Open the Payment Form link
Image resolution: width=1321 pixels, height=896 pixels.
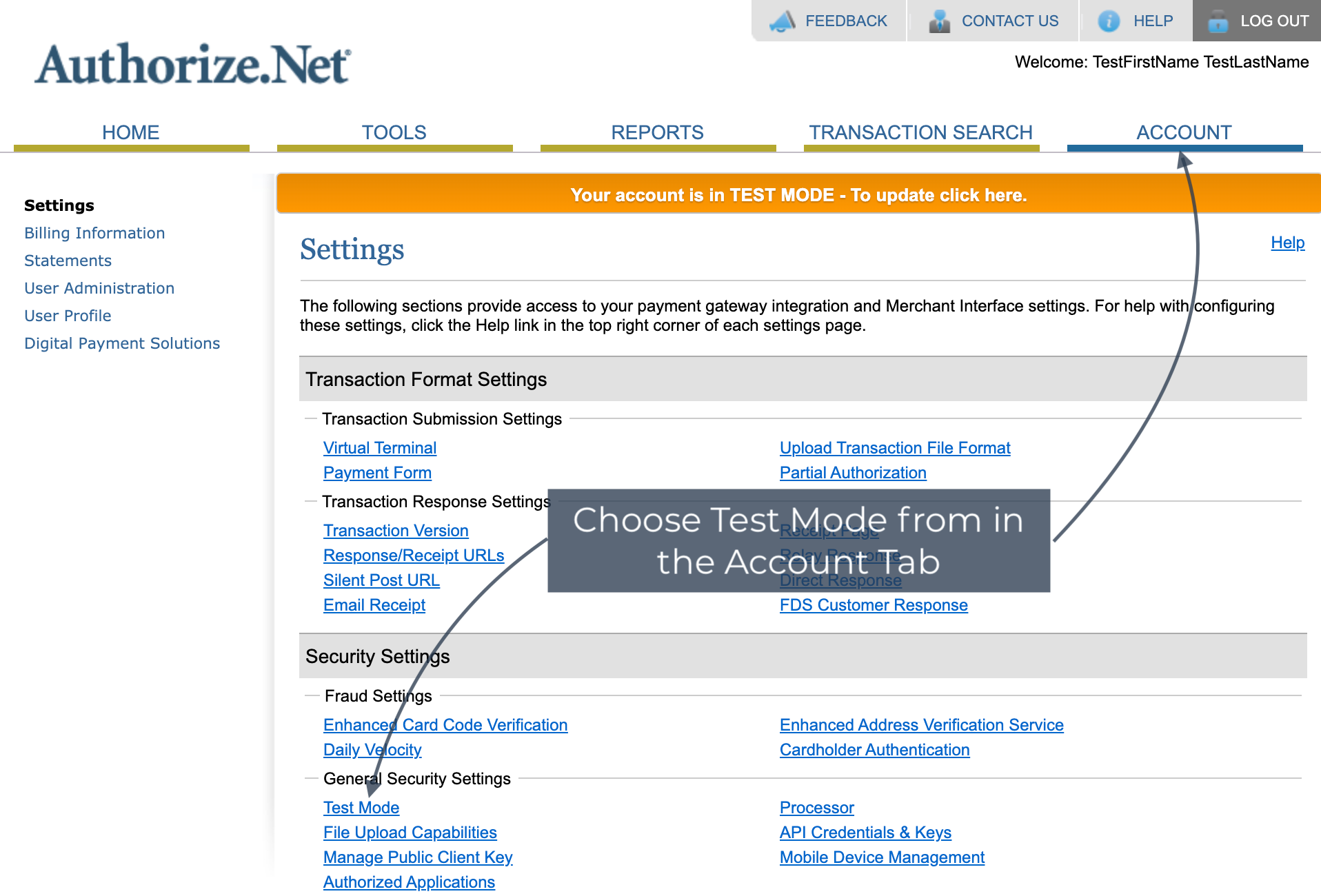click(377, 473)
